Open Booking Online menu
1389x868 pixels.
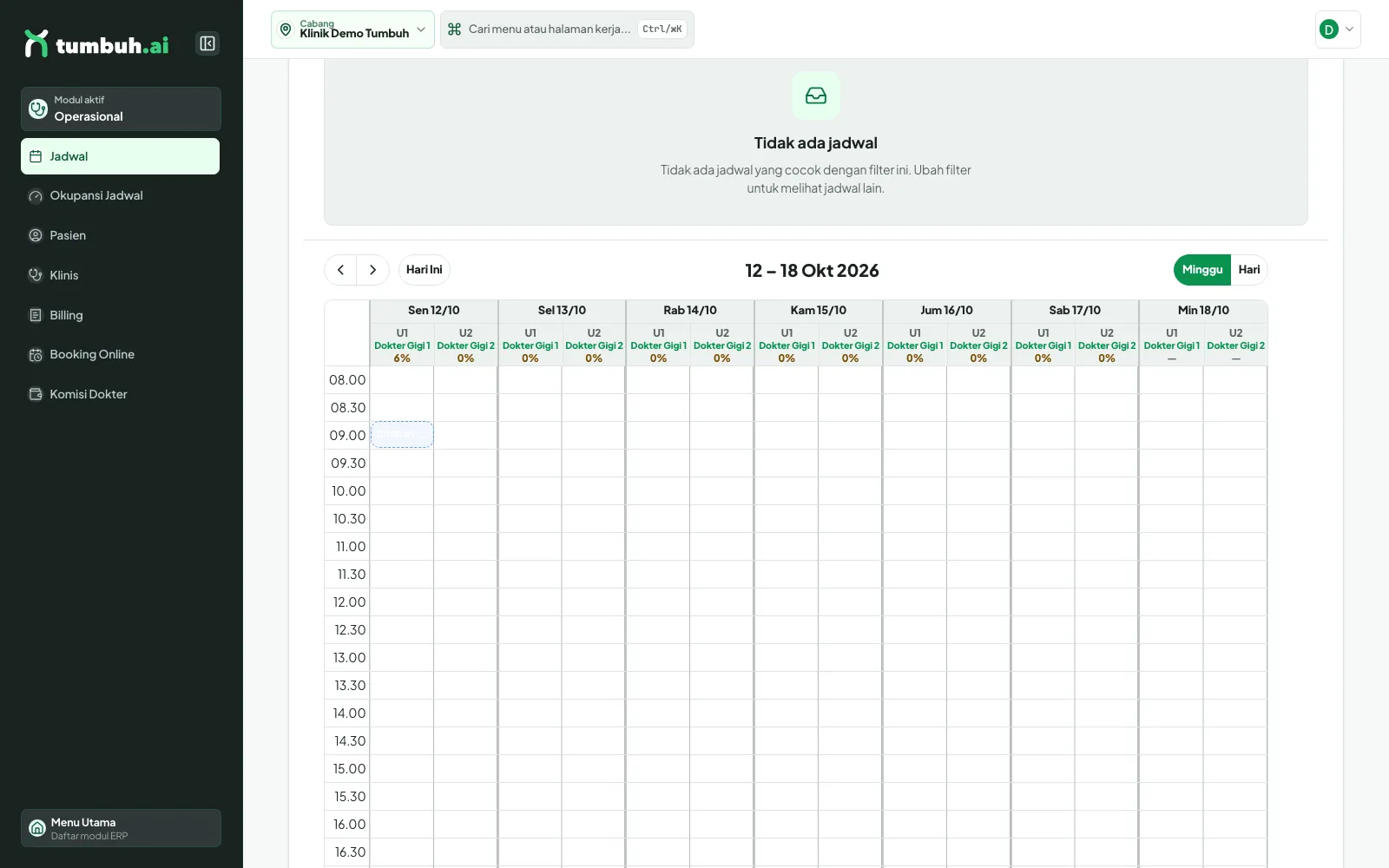pyautogui.click(x=120, y=354)
